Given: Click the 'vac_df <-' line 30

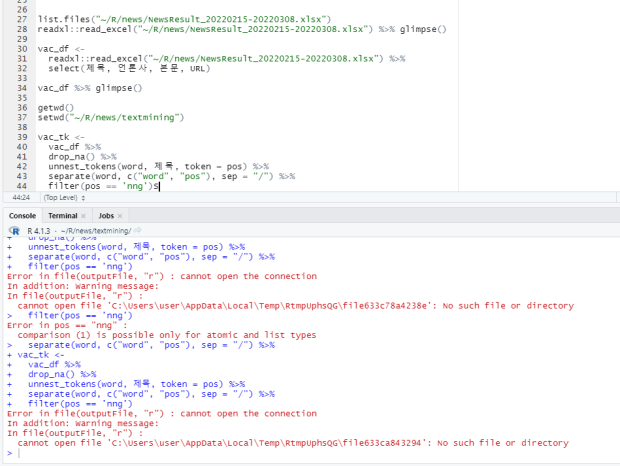Looking at the screenshot, I should [x=61, y=49].
